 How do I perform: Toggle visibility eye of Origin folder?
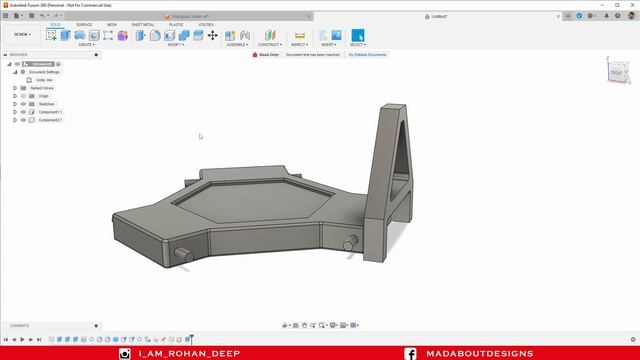(x=23, y=96)
